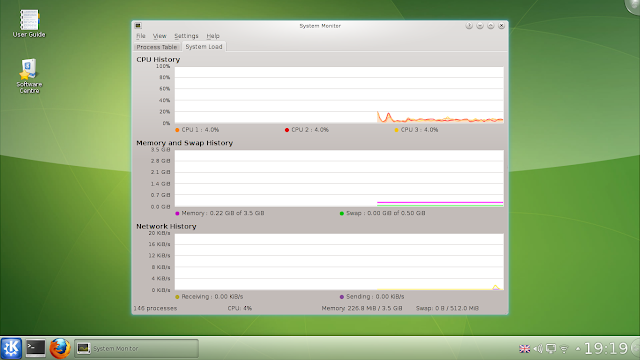
Task: Open the KDE application launcher
Action: [11, 348]
